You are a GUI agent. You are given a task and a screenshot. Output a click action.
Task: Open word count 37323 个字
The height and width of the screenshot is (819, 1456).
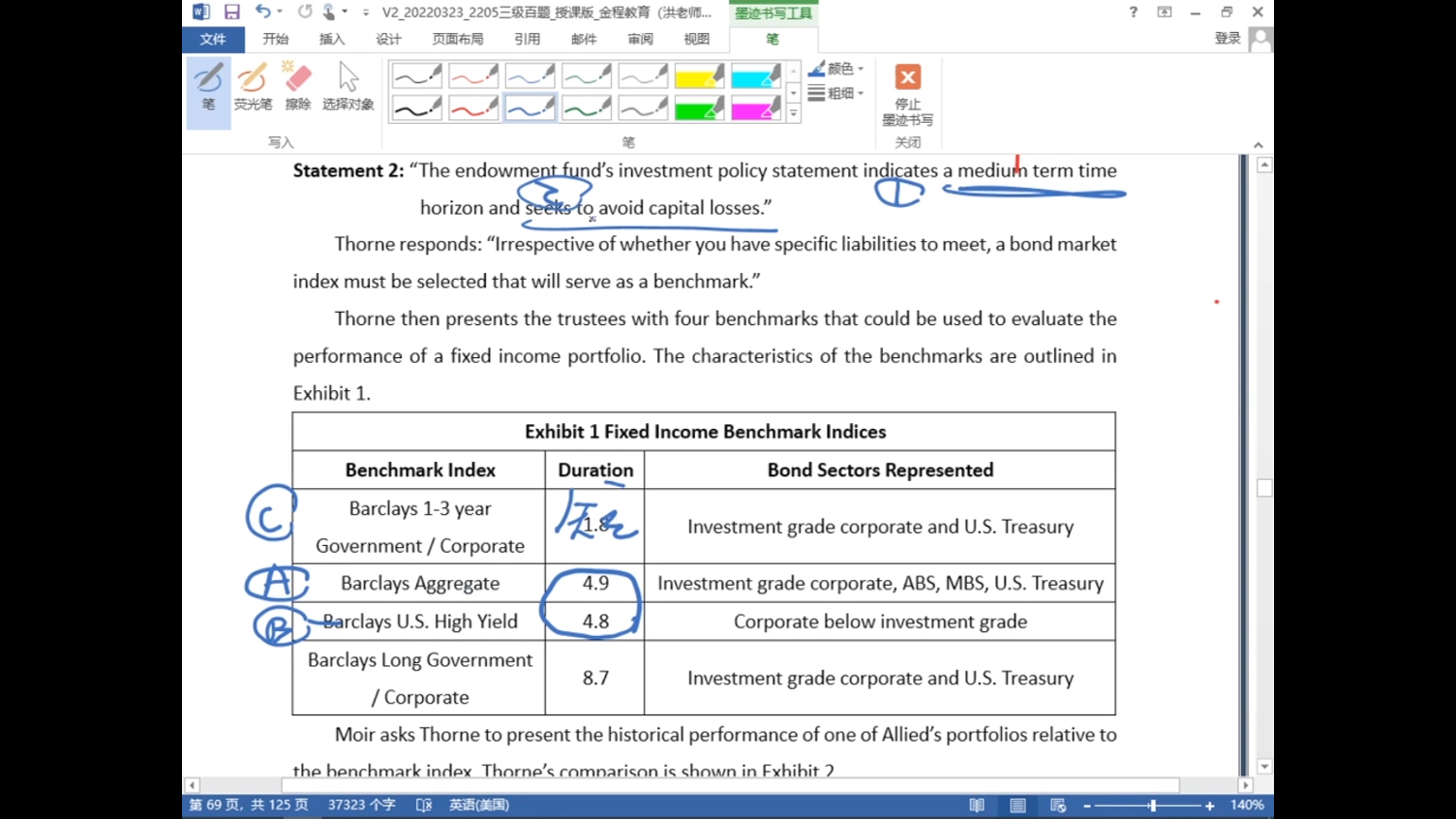pyautogui.click(x=361, y=805)
